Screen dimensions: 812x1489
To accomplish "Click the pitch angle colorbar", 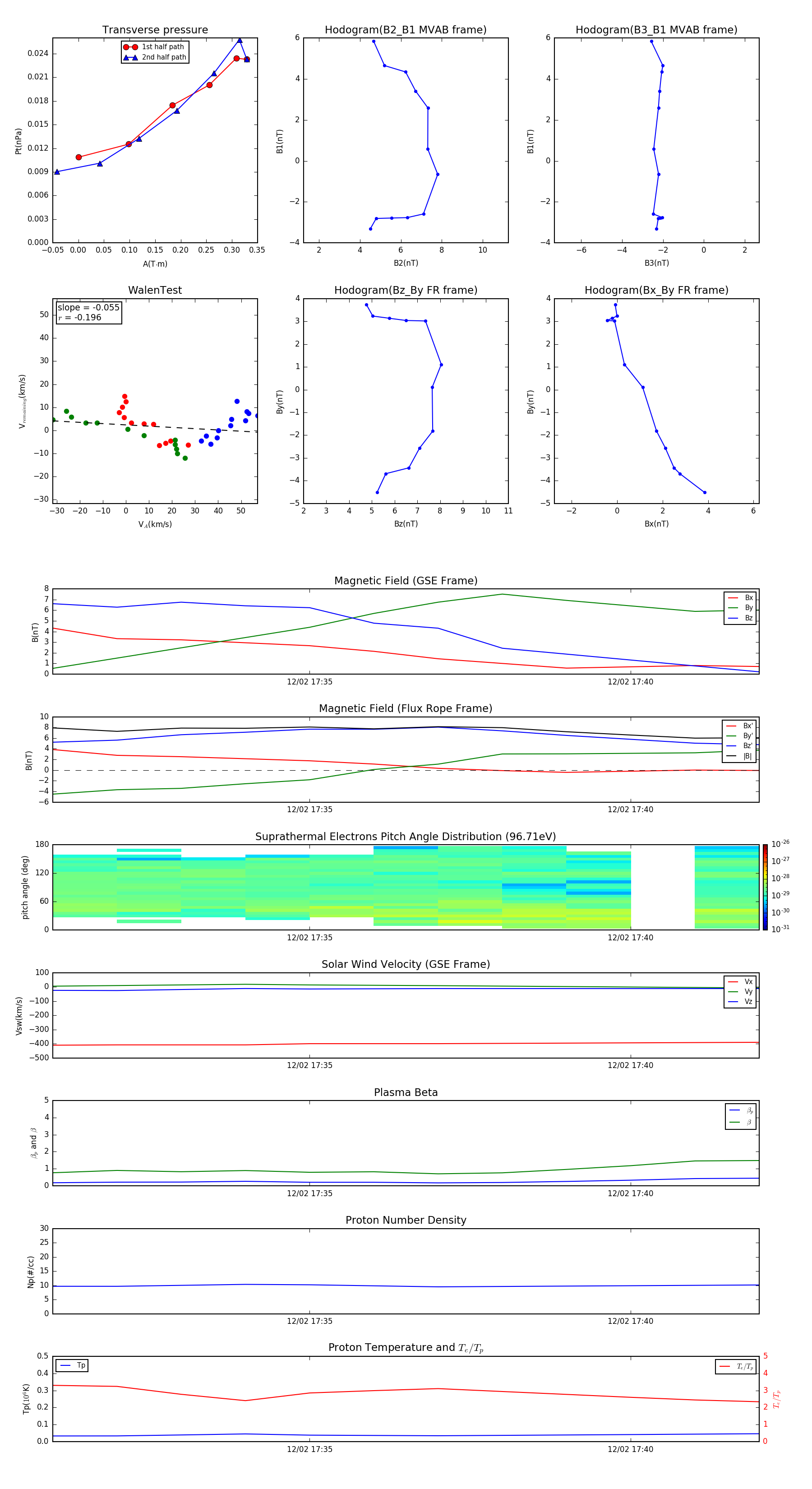I will pos(765,887).
